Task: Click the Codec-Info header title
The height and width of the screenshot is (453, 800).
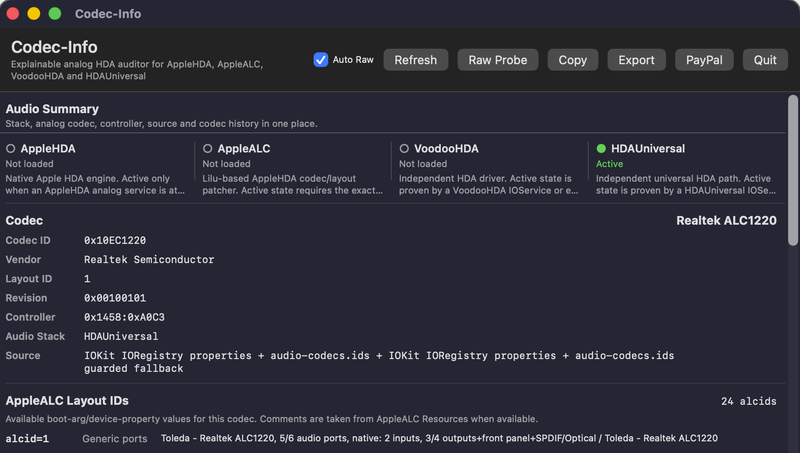Action: pyautogui.click(x=54, y=47)
